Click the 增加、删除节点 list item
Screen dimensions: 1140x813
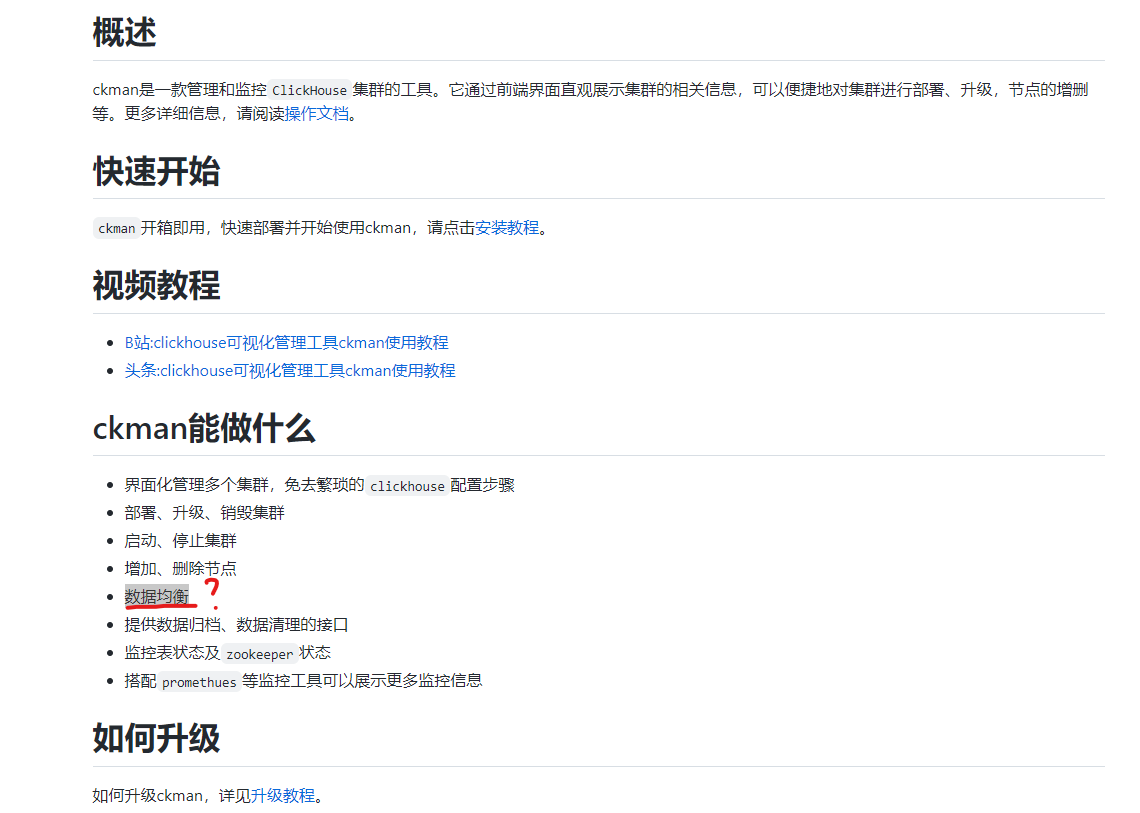(x=180, y=568)
